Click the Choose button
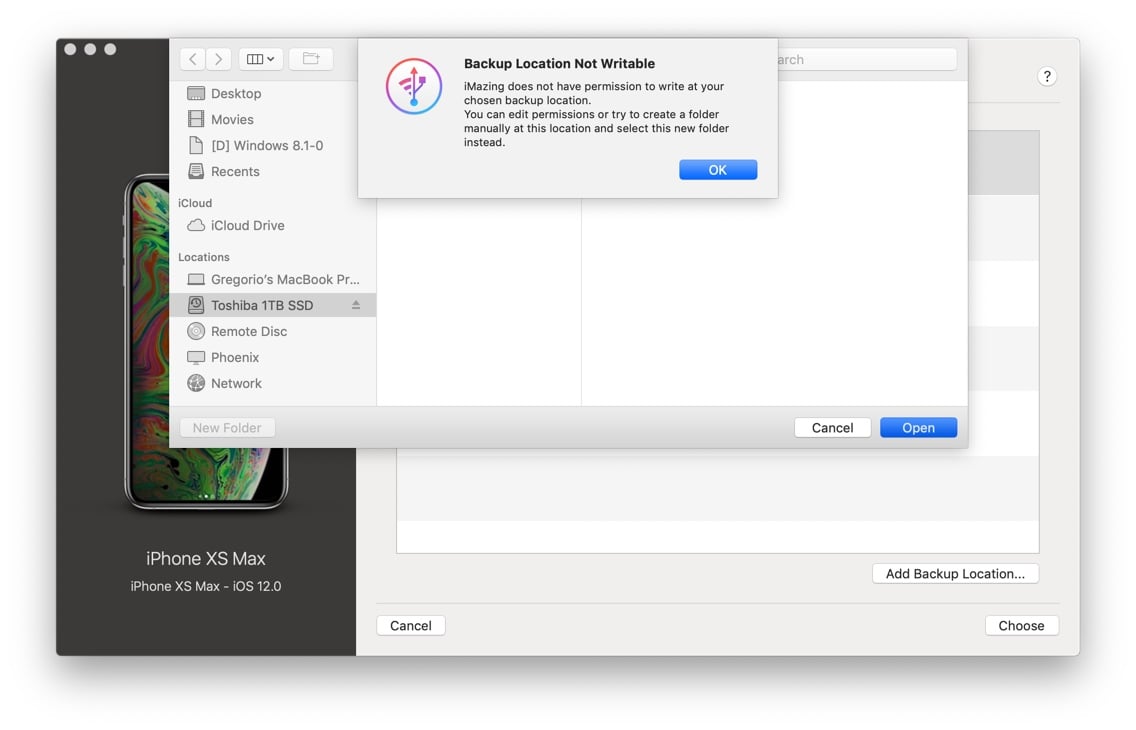1136x730 pixels. click(x=1022, y=626)
